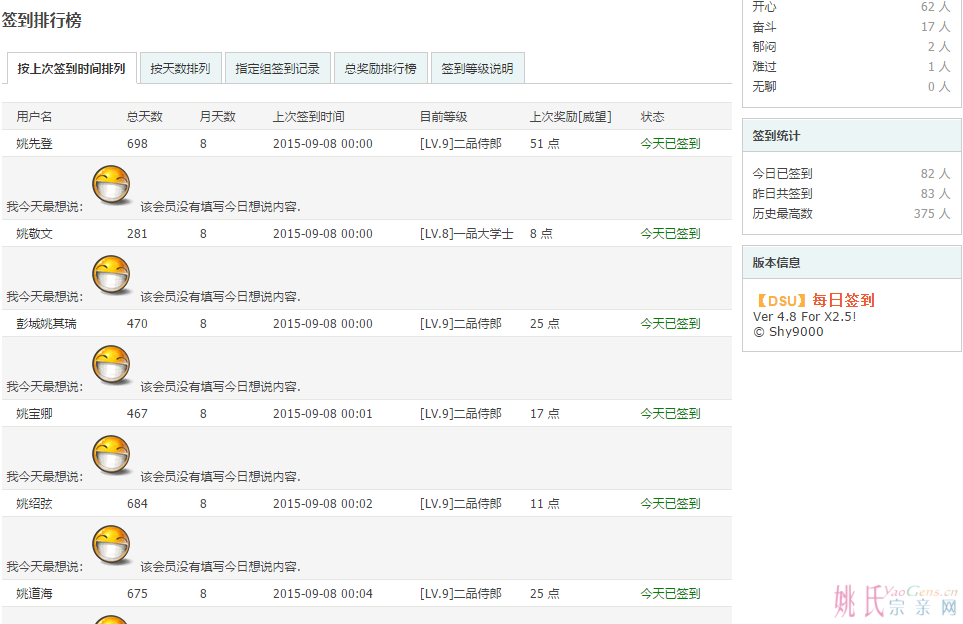Click the 签到统计 panel header

852,136
